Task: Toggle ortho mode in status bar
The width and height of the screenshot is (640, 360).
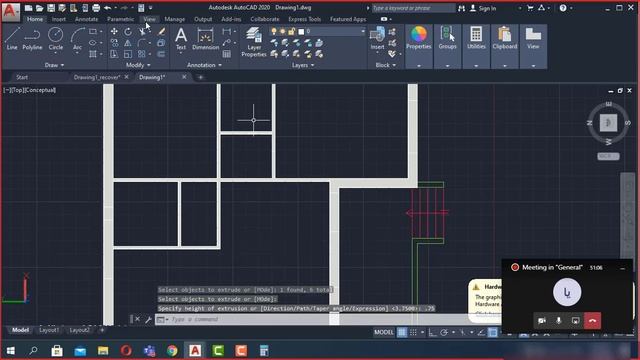Action: [x=433, y=332]
